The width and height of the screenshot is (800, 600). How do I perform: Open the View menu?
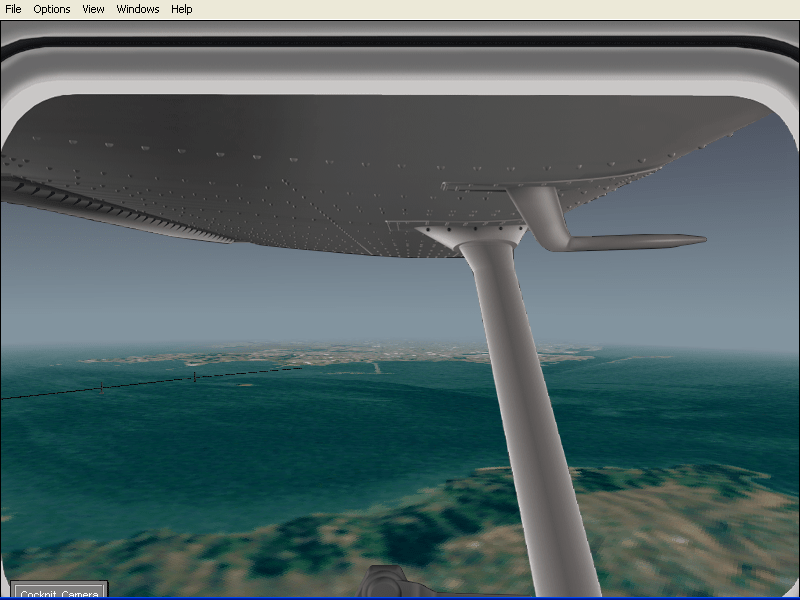click(x=93, y=9)
